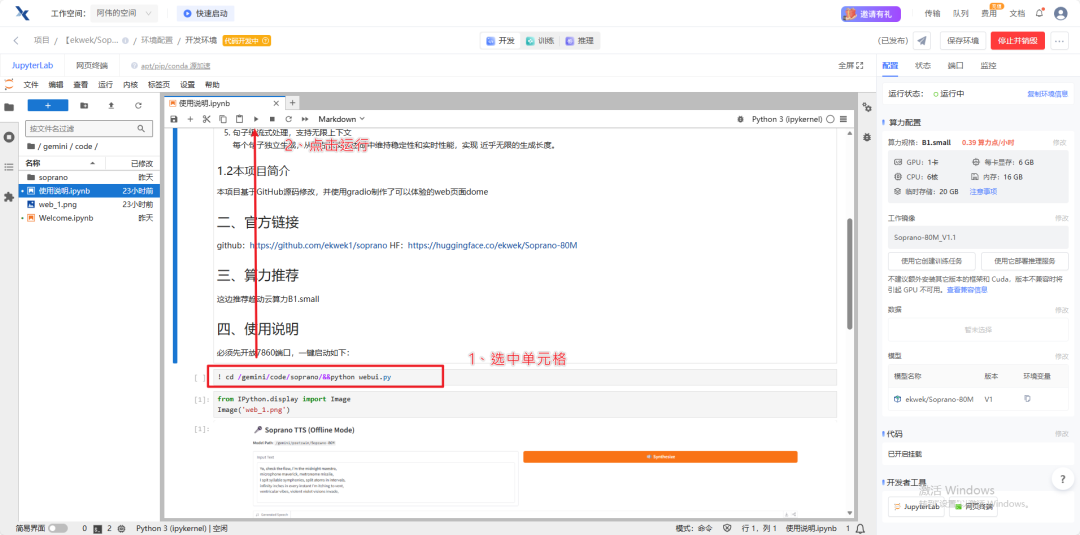Open a new launcher with the blue plus button
This screenshot has width=1080, height=535.
[48, 105]
